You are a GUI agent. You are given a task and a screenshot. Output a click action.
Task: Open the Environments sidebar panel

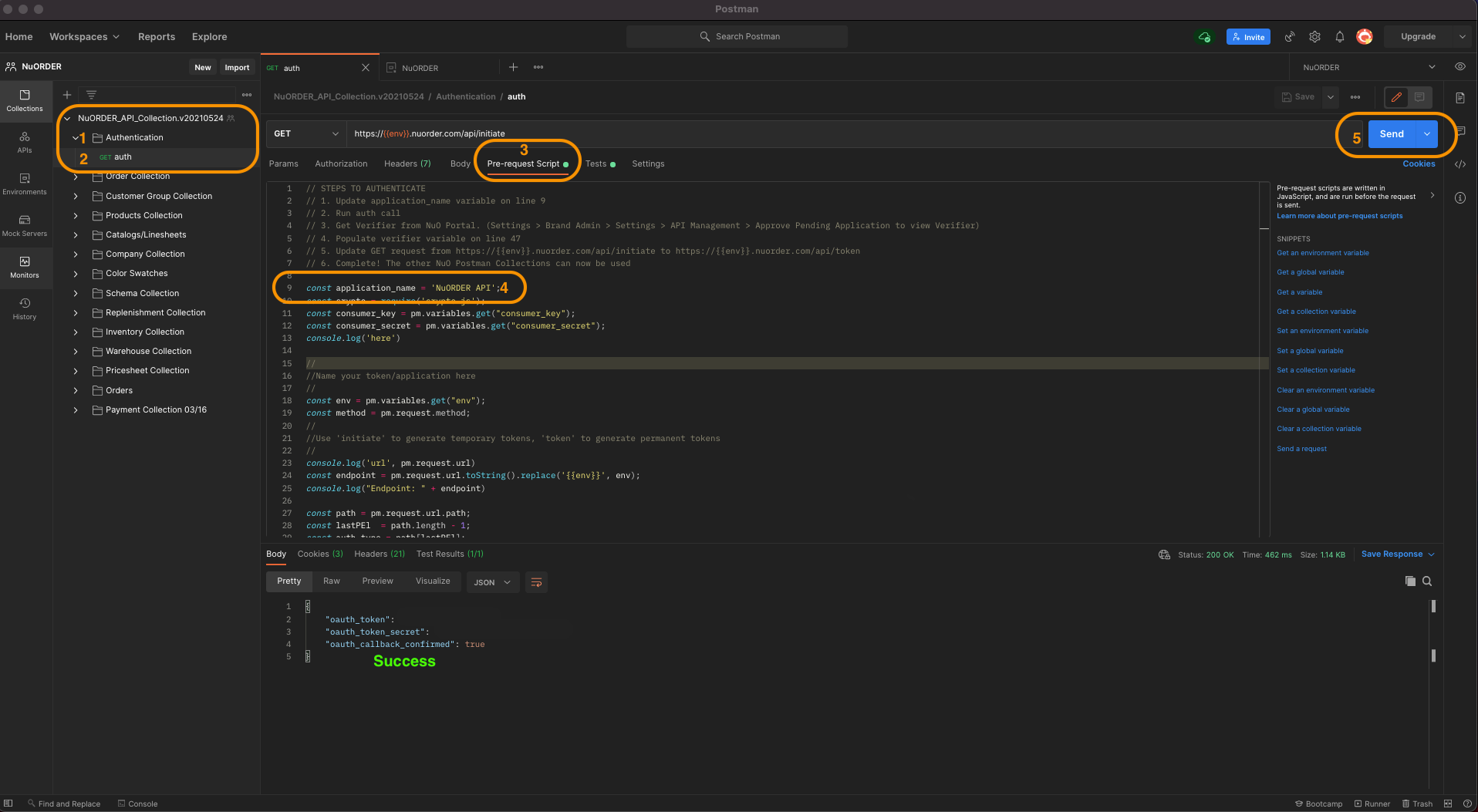(25, 184)
